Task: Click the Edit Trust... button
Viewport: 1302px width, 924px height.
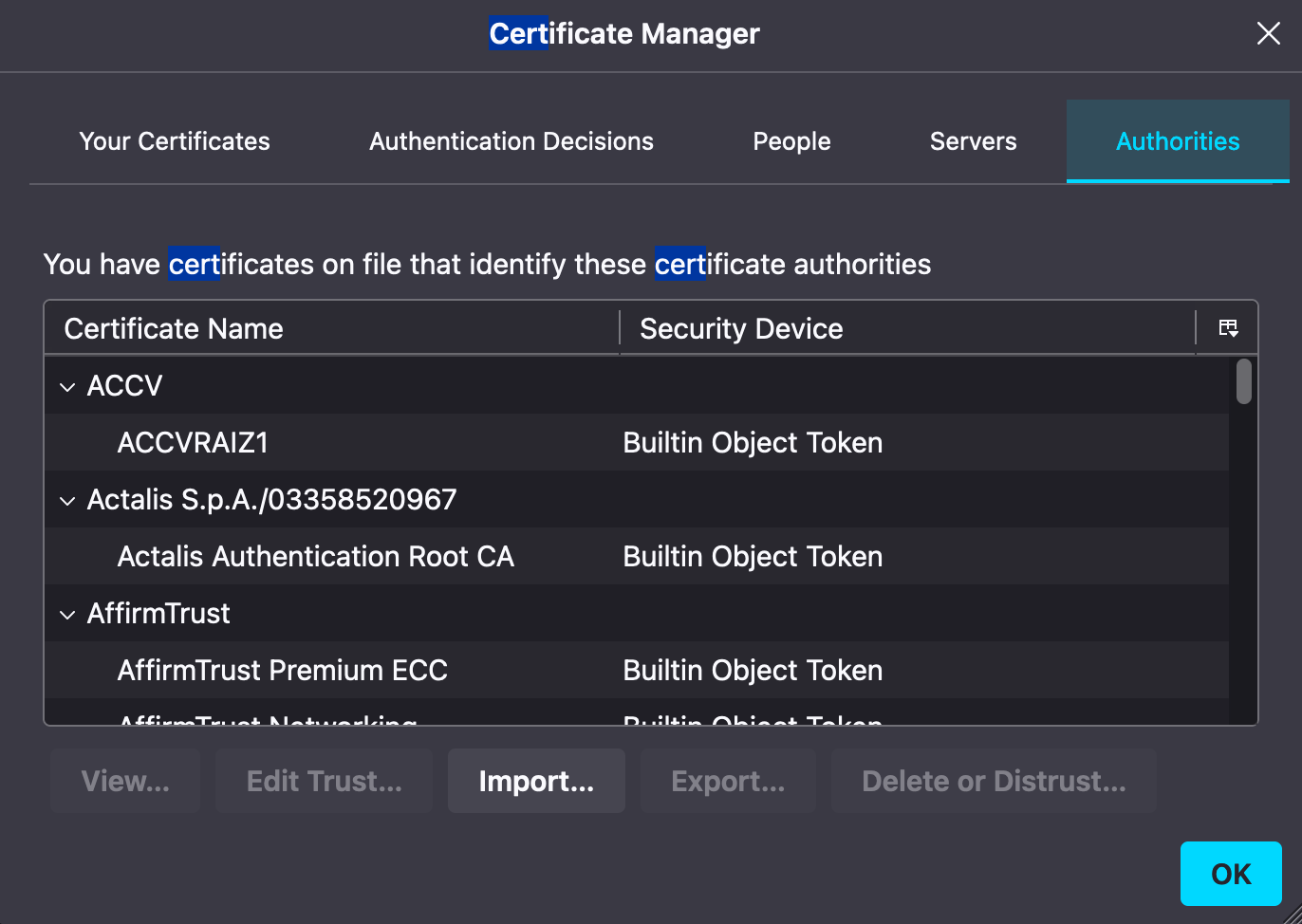Action: pyautogui.click(x=324, y=781)
